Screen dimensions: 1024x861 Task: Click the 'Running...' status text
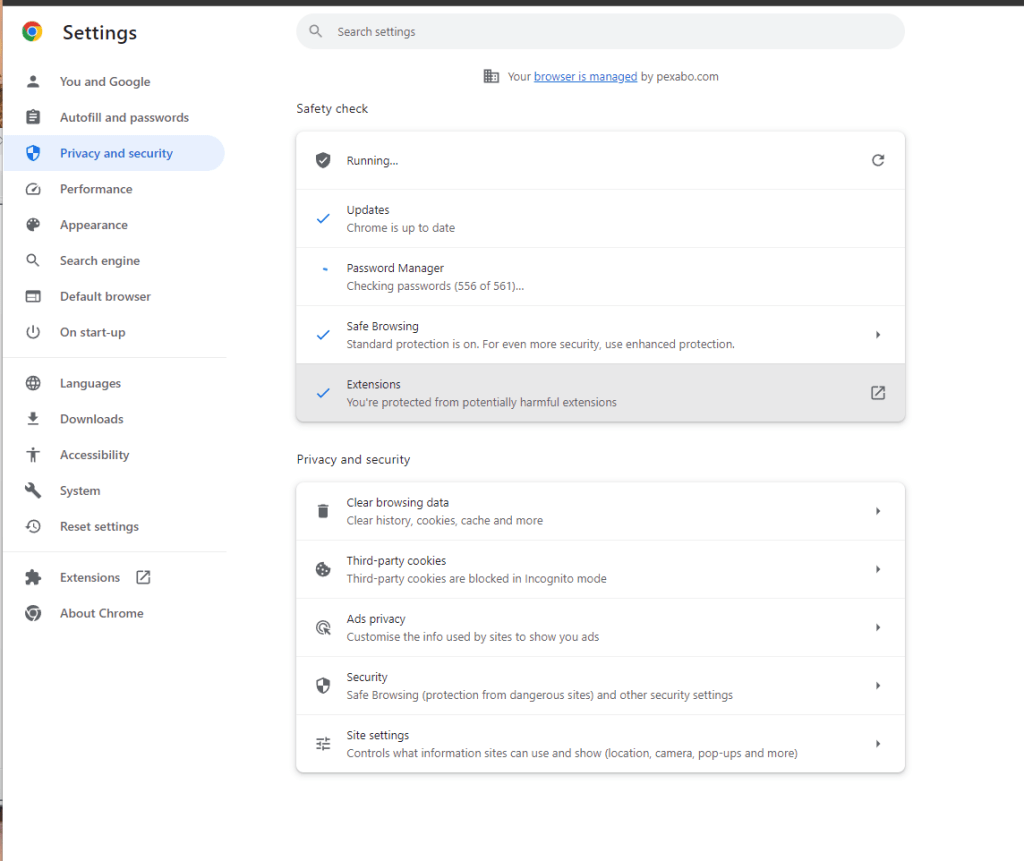(372, 161)
